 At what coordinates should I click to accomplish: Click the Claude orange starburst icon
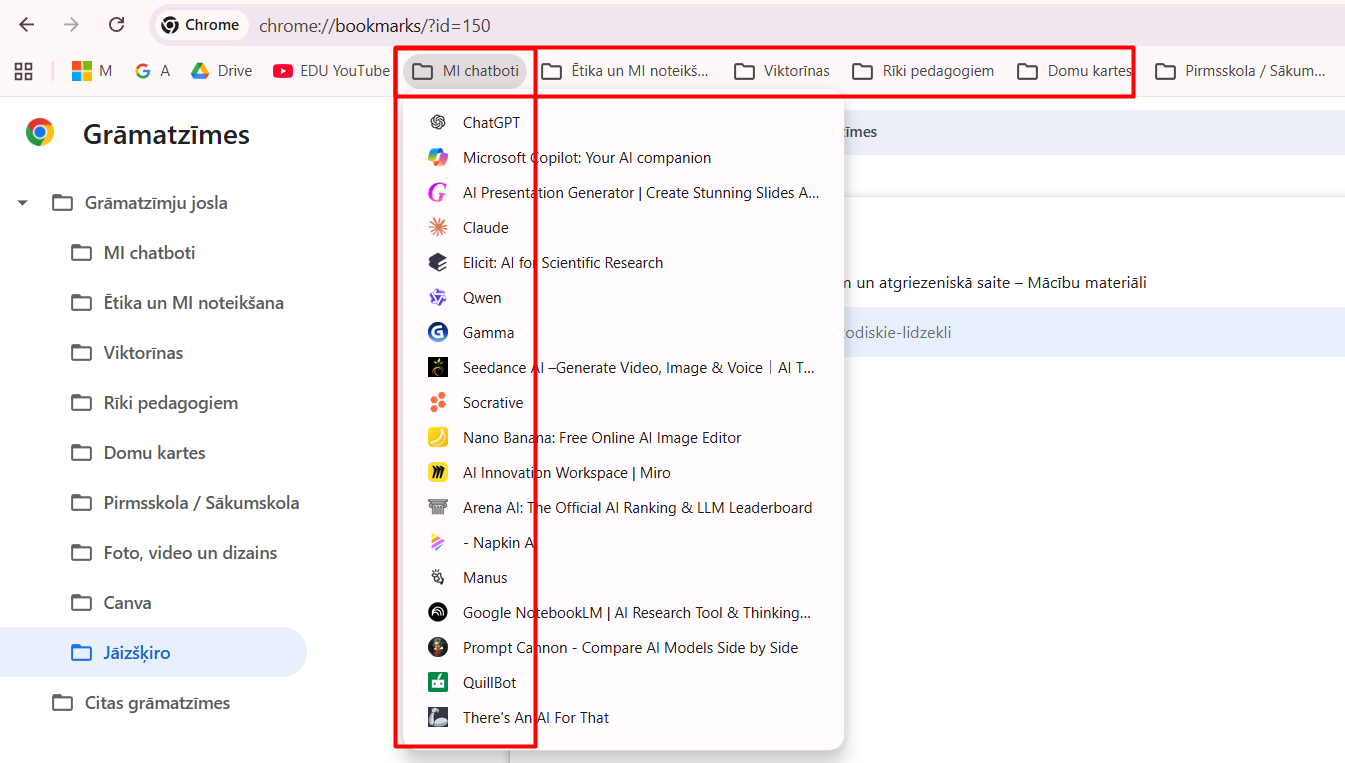pos(437,228)
